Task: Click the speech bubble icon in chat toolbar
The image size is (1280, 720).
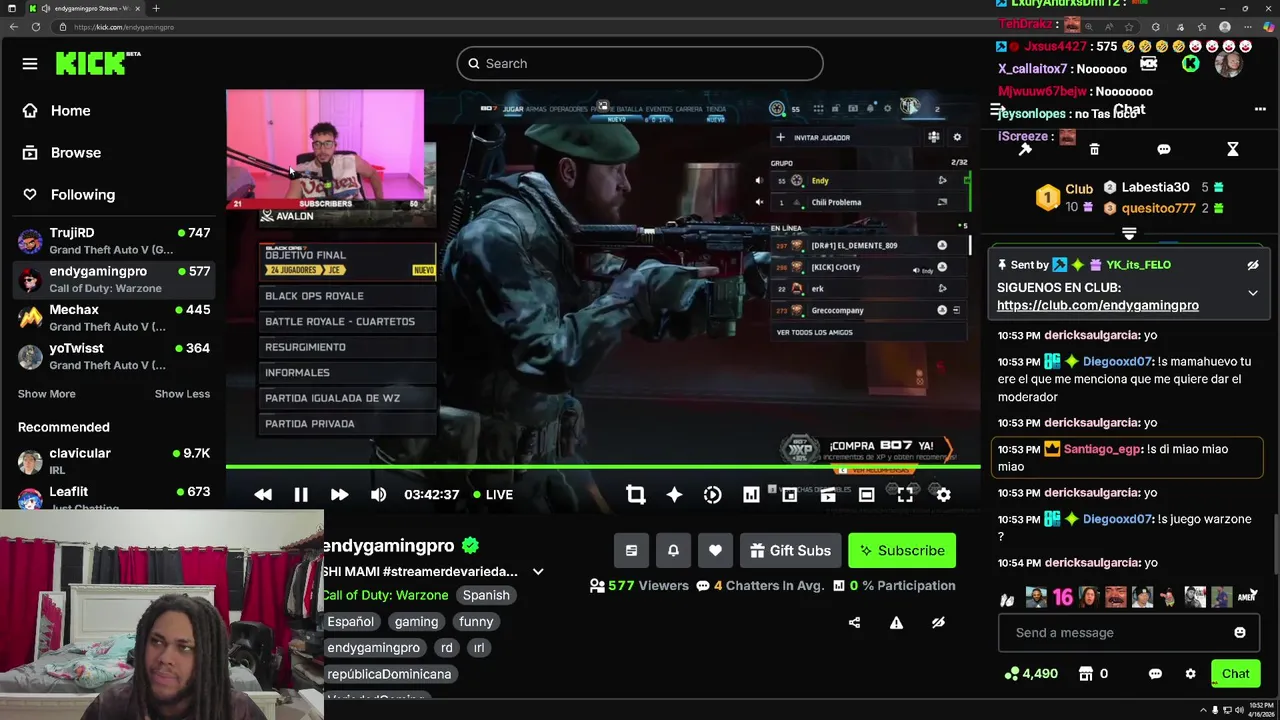Action: (x=1164, y=149)
